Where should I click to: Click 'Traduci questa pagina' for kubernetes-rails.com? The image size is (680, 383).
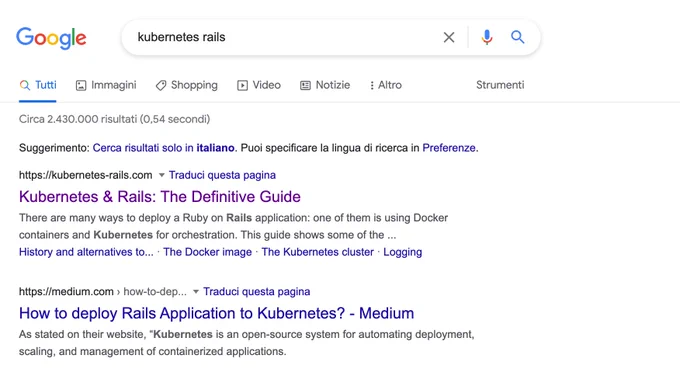point(222,175)
